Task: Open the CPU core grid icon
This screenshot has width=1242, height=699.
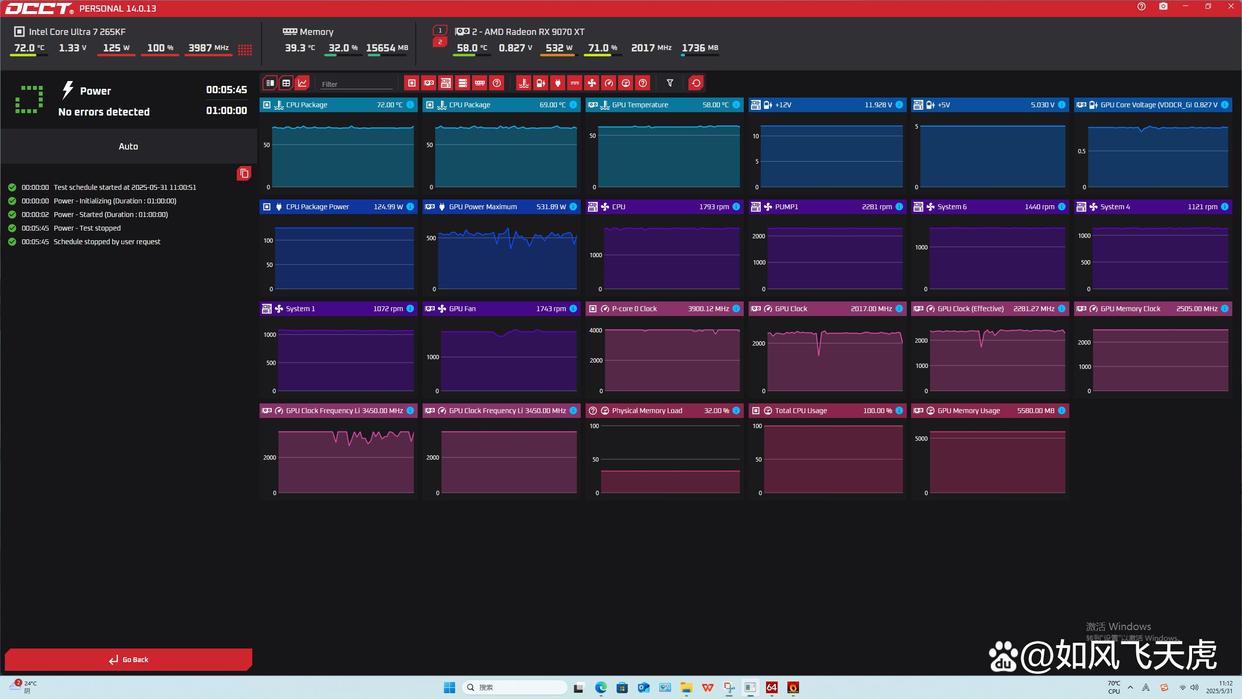Action: [245, 48]
